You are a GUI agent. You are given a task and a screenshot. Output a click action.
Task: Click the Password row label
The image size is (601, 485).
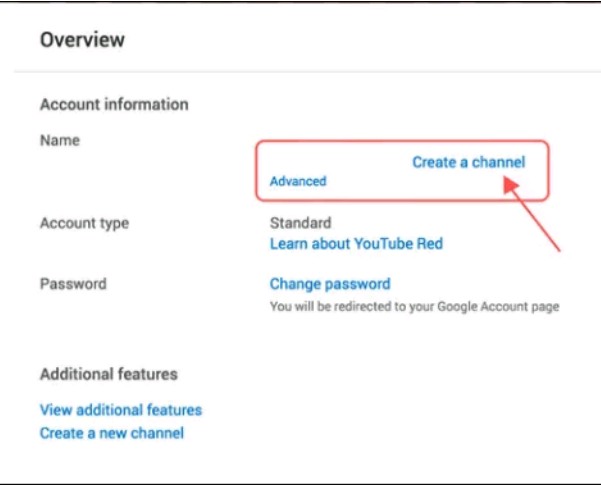tap(73, 284)
